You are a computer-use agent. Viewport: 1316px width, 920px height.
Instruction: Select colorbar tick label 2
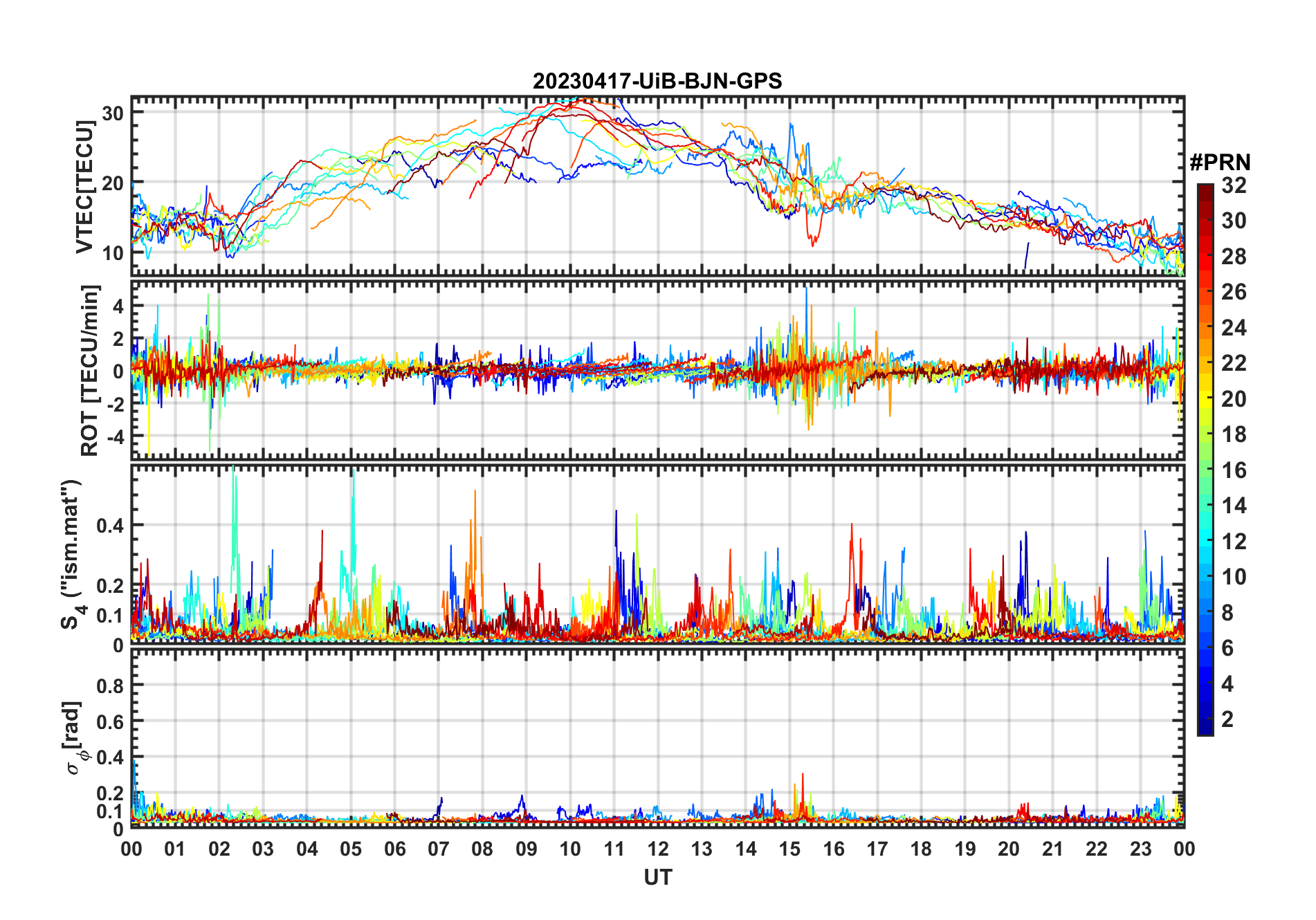(1227, 719)
